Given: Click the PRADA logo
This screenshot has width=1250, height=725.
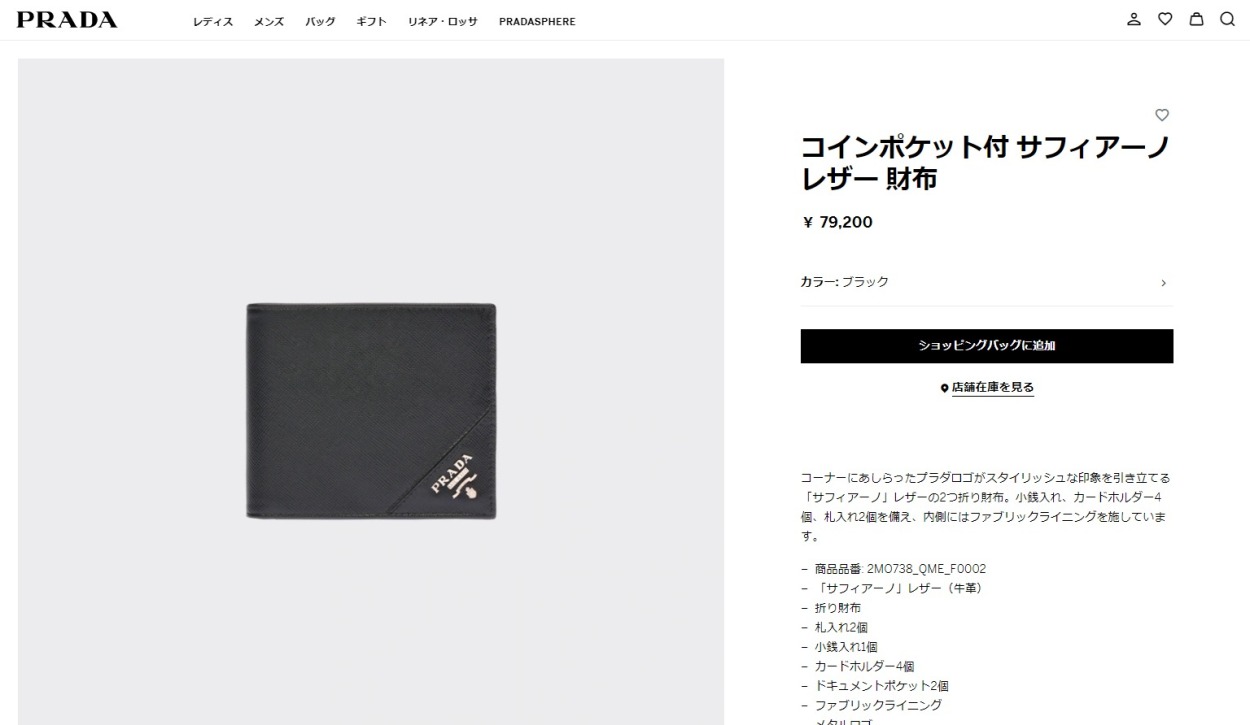Looking at the screenshot, I should pyautogui.click(x=67, y=20).
